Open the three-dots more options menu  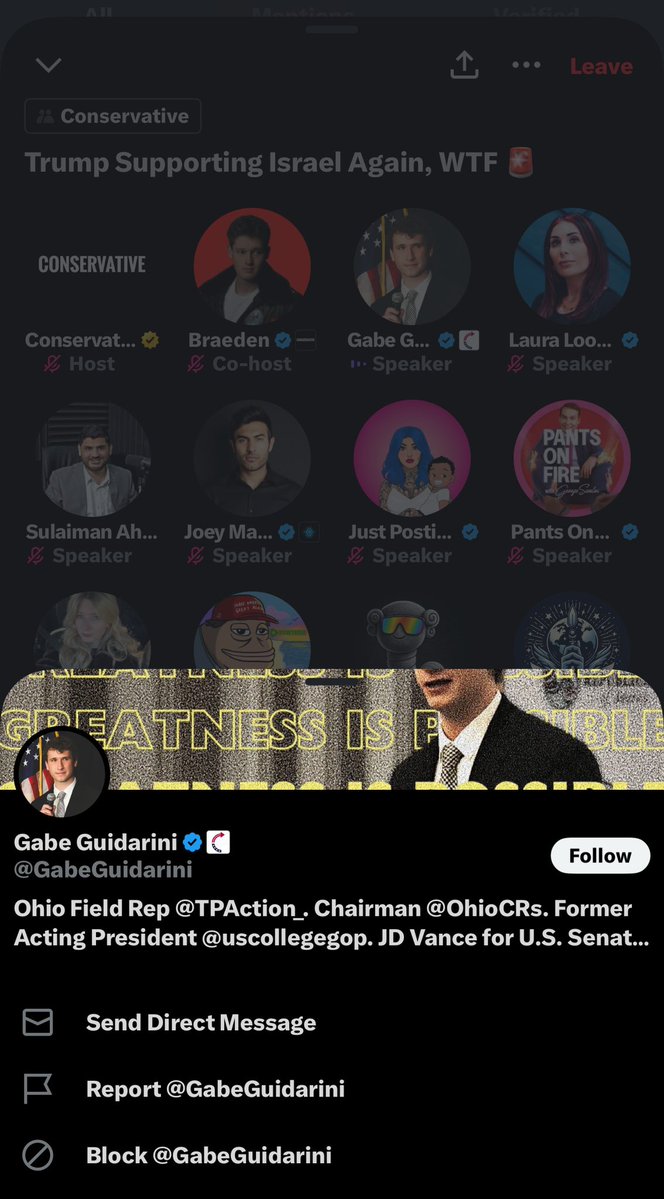[x=526, y=65]
